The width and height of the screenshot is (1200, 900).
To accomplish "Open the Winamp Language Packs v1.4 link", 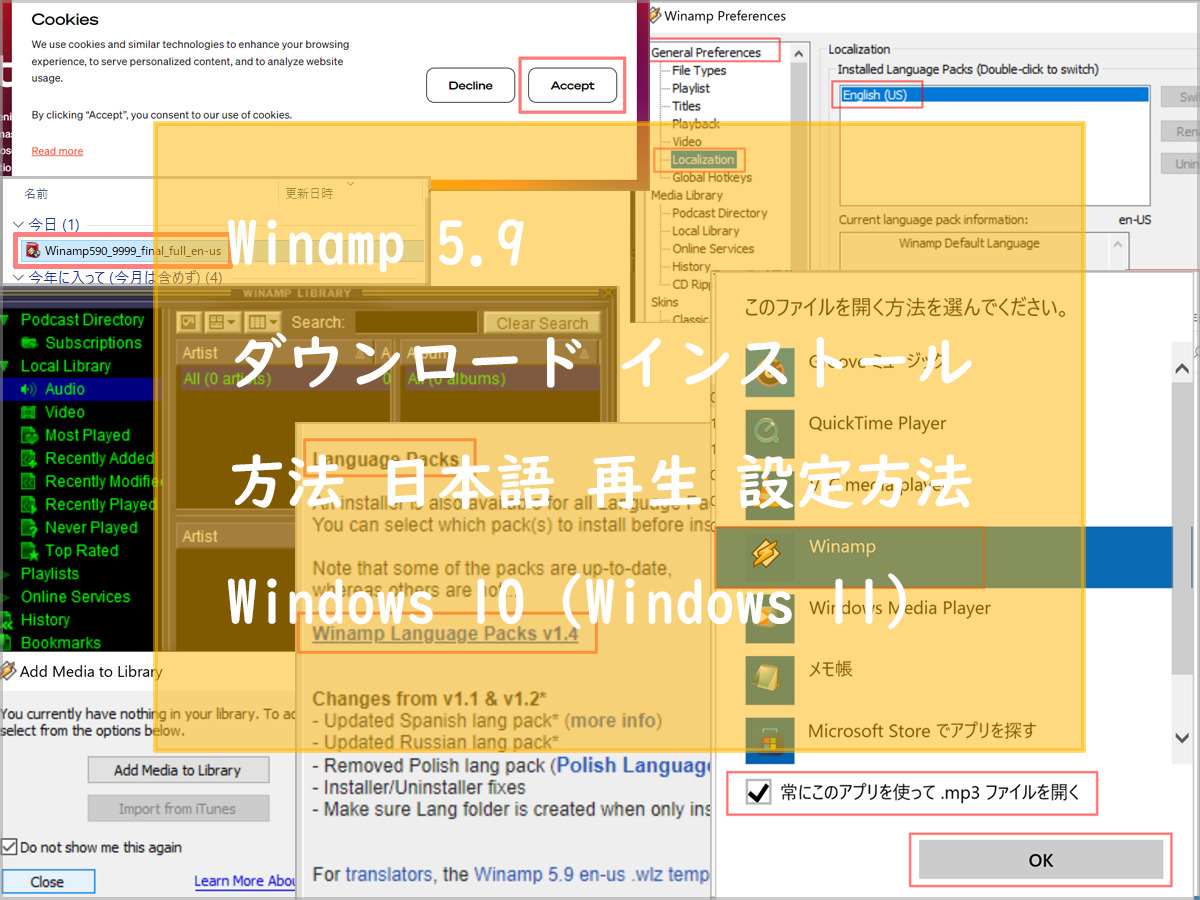I will (x=445, y=634).
